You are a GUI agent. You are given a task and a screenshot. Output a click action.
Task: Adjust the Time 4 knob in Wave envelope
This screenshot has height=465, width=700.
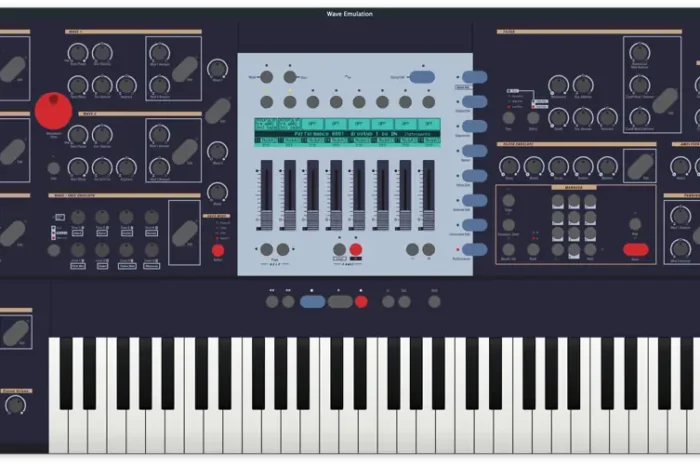[x=151, y=217]
